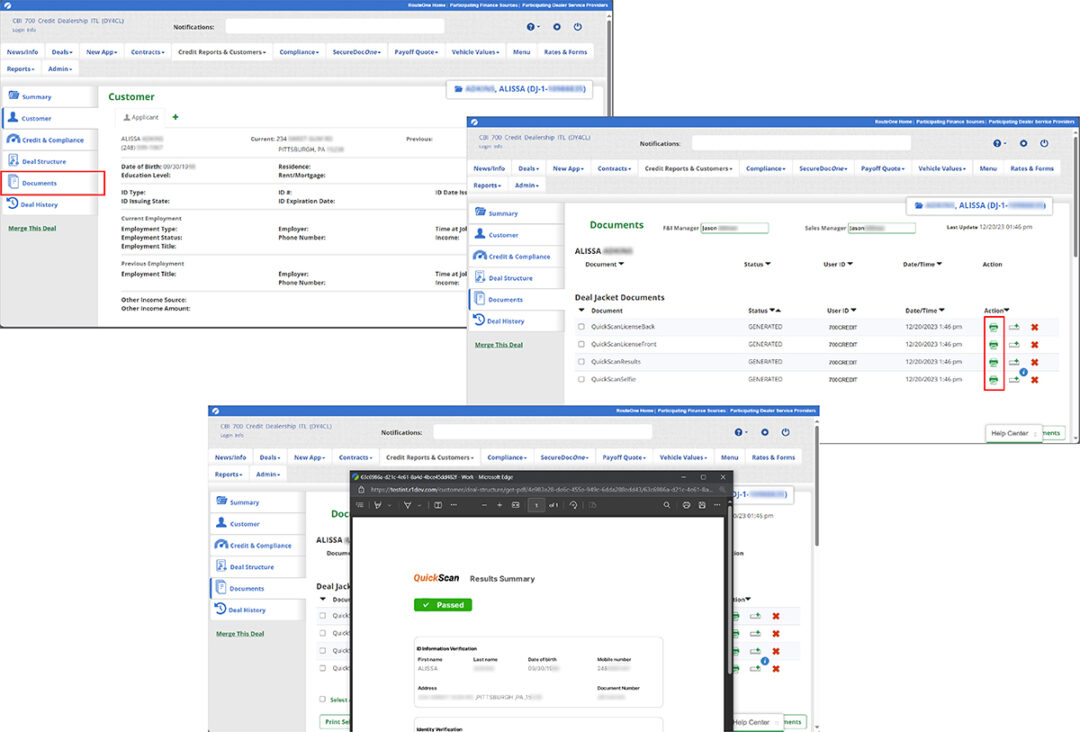The image size is (1080, 732).
Task: Click Merge This Deal link under Customer sidebar
Action: [32, 228]
